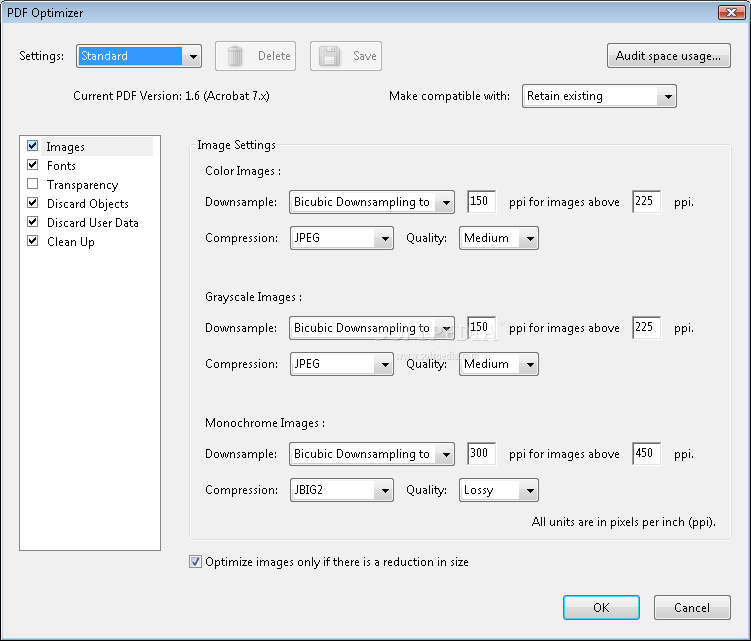This screenshot has height=641, width=751.
Task: Select the Images panel in list
Action: pos(65,147)
